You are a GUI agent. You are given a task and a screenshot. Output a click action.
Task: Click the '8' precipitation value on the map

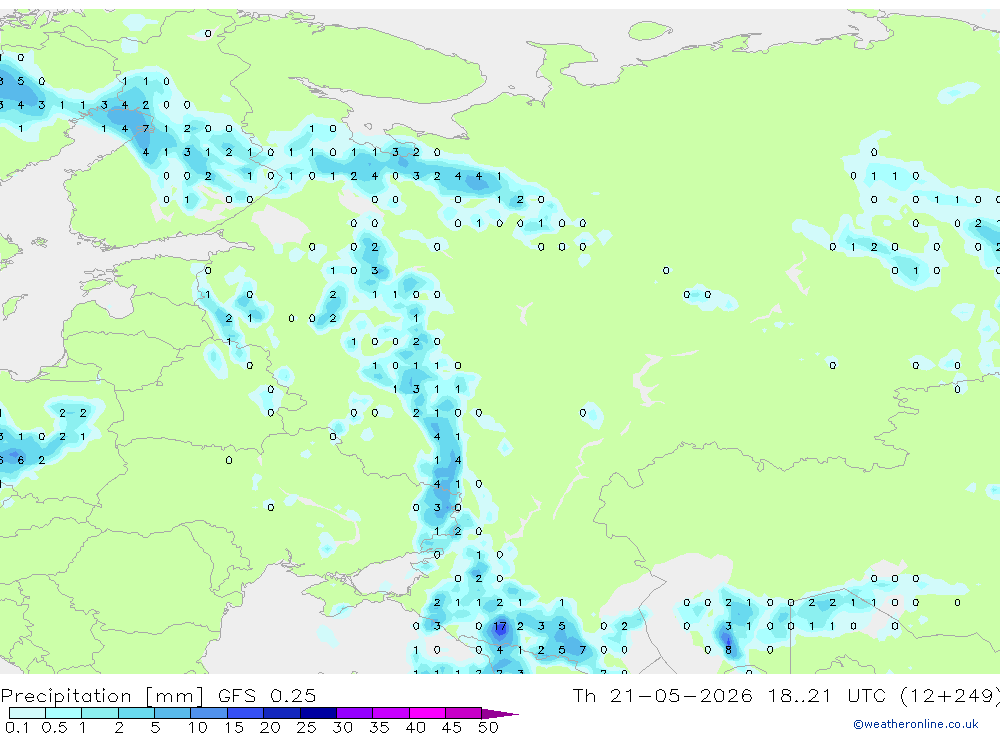[x=728, y=650]
